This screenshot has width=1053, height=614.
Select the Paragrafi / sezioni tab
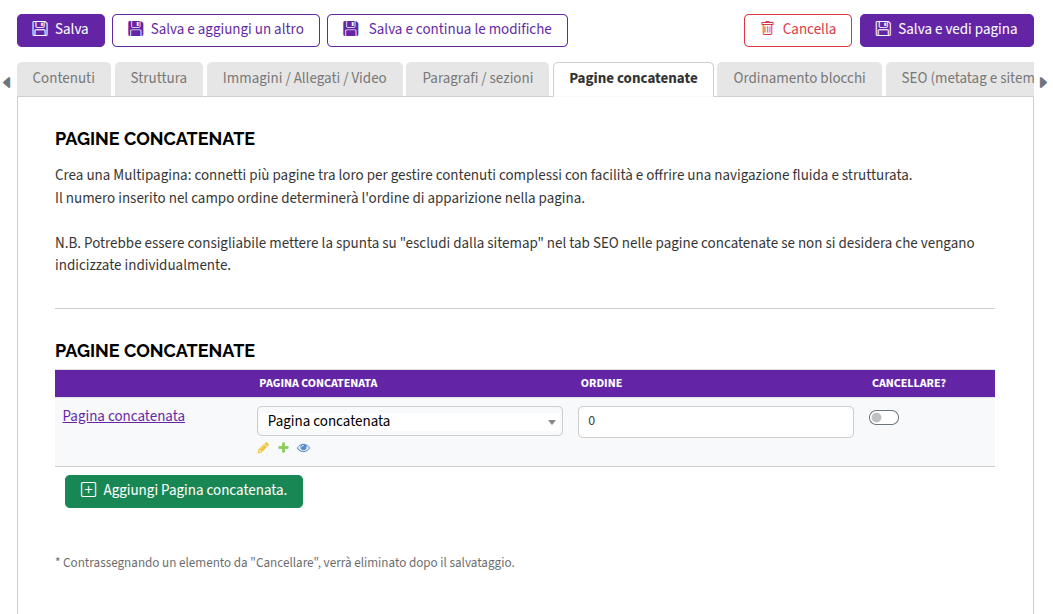(x=477, y=79)
